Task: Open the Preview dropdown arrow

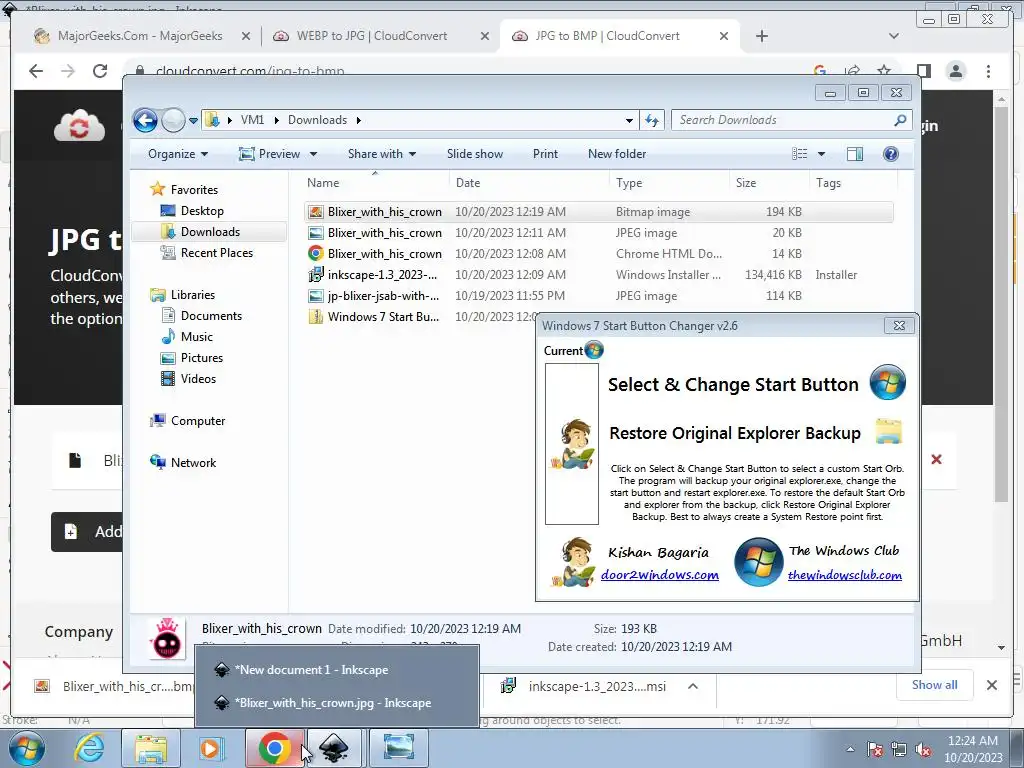Action: (x=313, y=154)
